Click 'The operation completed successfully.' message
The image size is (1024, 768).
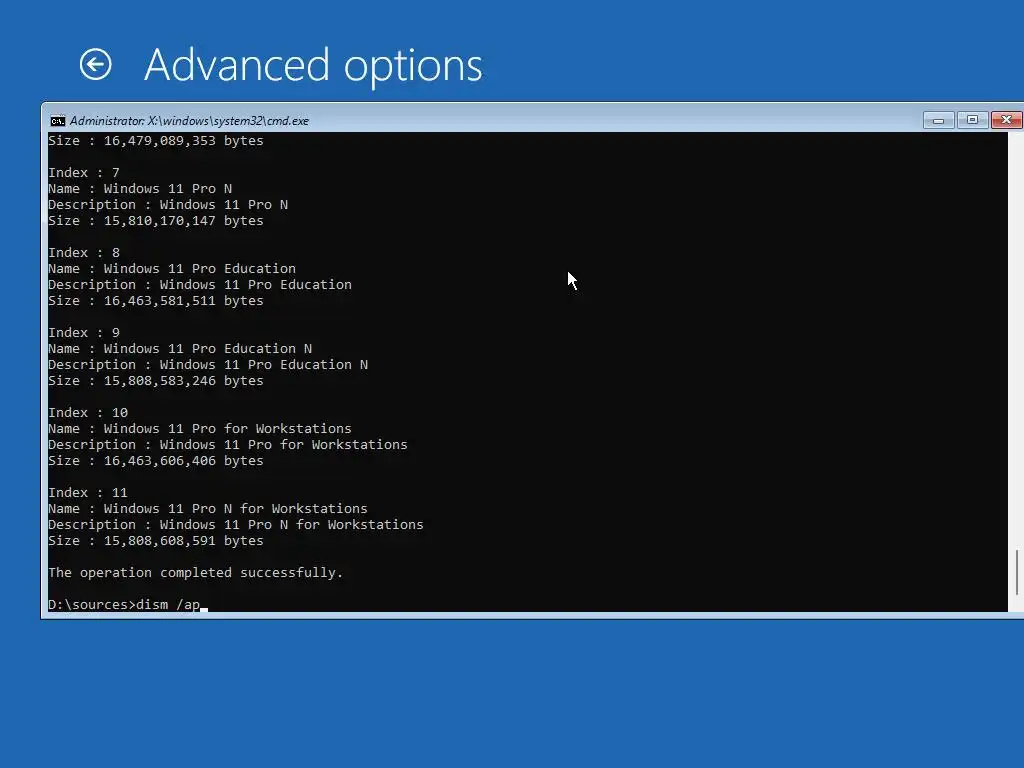click(195, 573)
